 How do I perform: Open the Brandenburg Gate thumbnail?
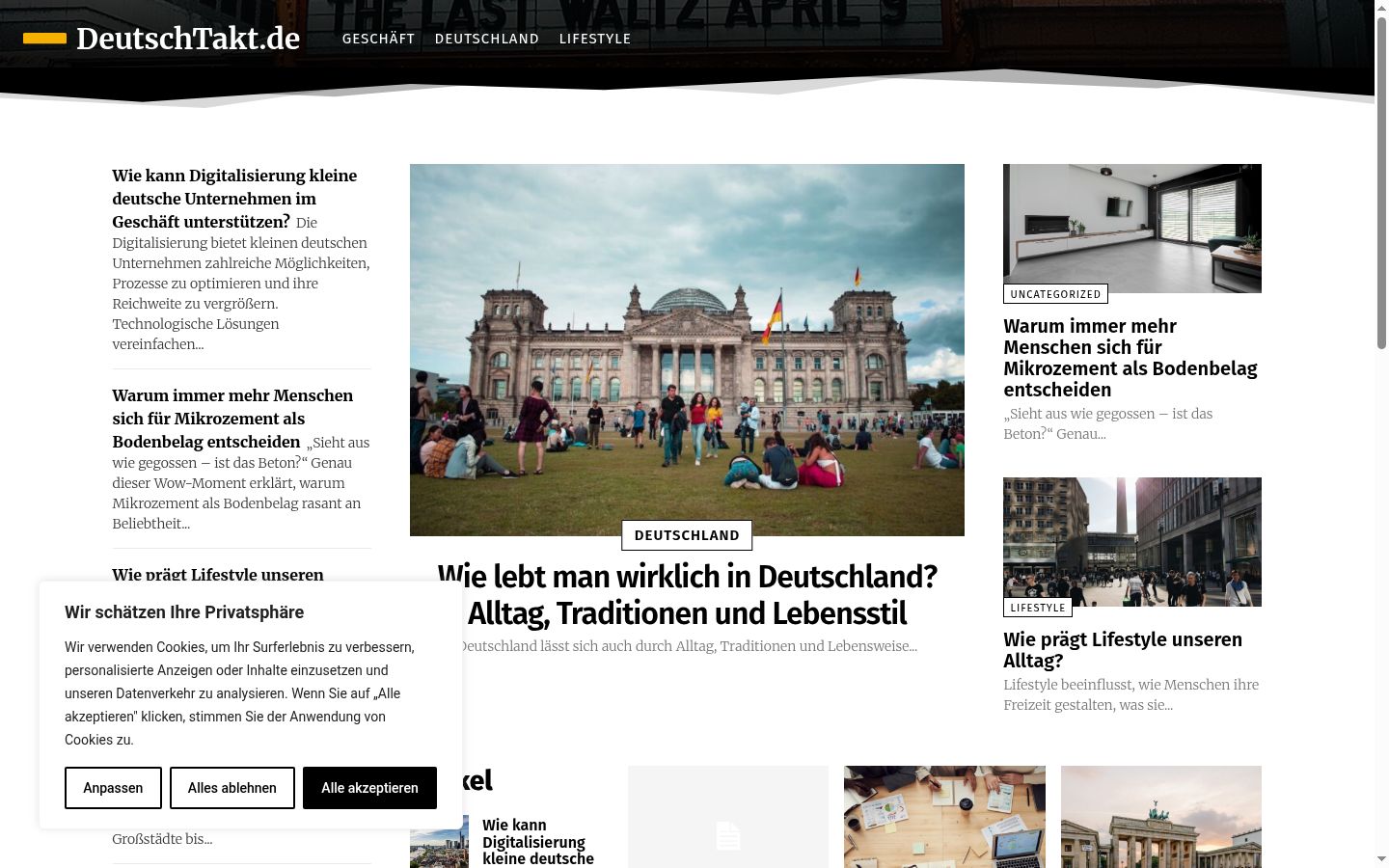point(1161,817)
